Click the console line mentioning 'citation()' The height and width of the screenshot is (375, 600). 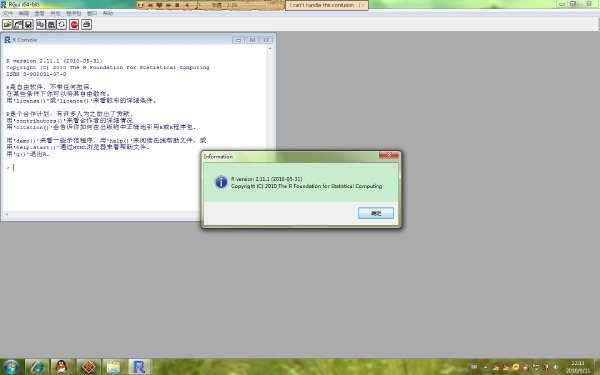click(x=101, y=127)
